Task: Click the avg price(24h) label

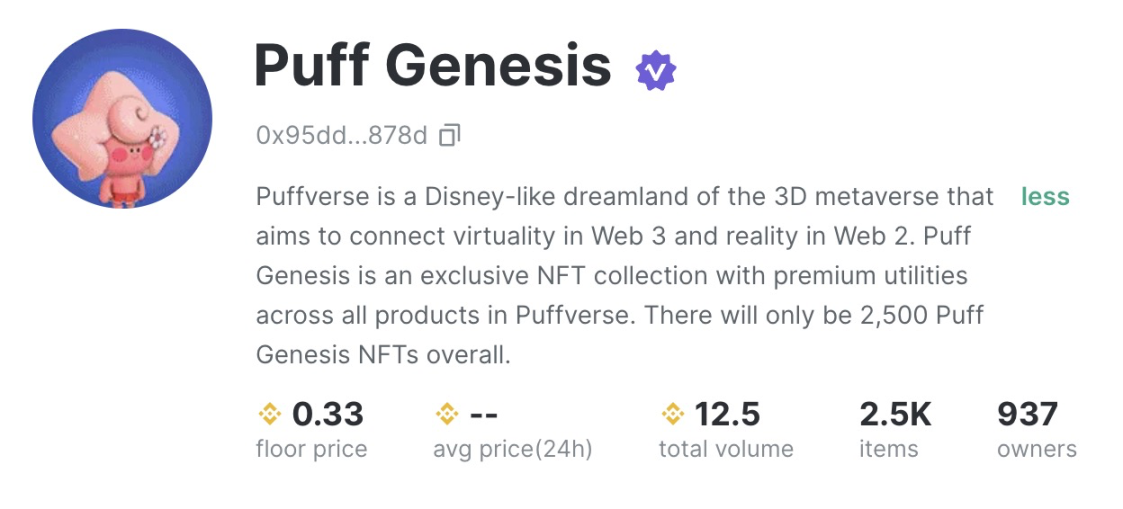Action: click(x=512, y=449)
